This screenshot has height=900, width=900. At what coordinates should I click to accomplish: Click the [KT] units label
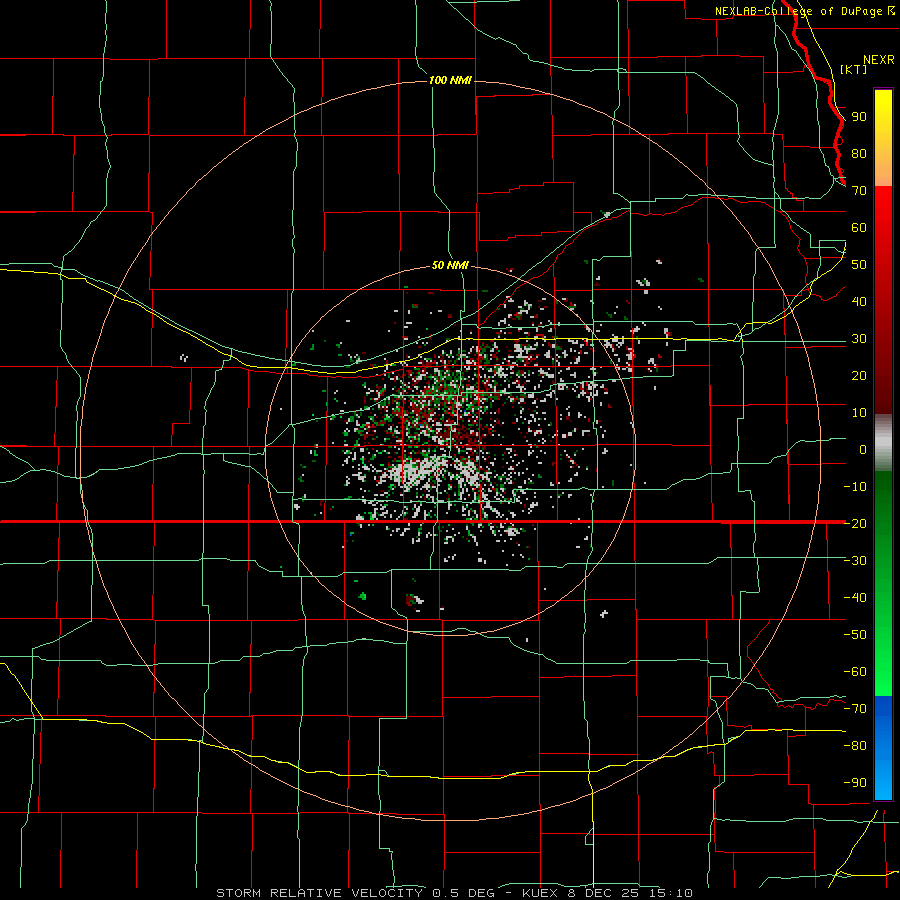tap(853, 69)
